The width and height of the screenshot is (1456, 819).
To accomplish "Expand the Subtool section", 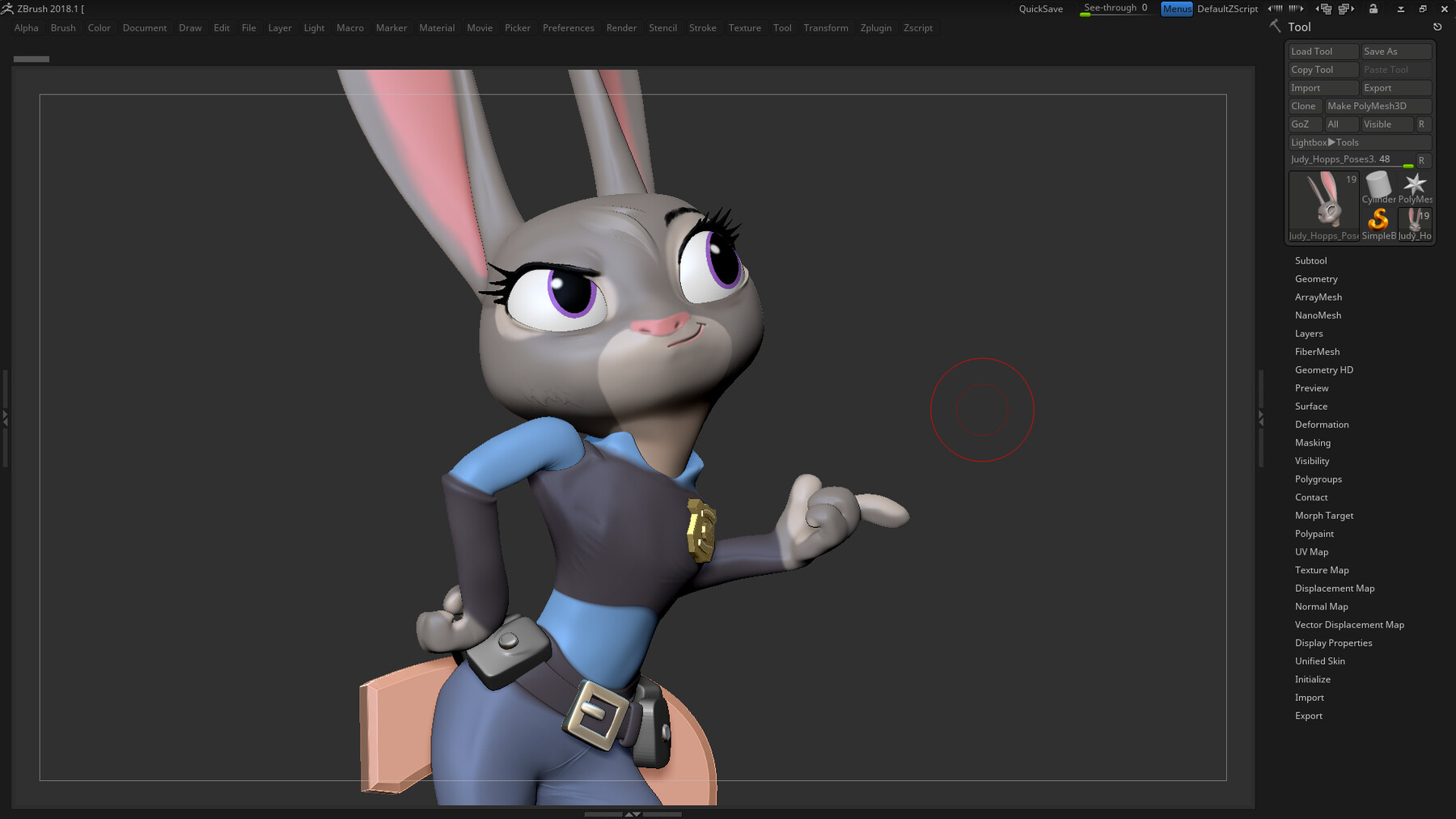I will tap(1310, 260).
